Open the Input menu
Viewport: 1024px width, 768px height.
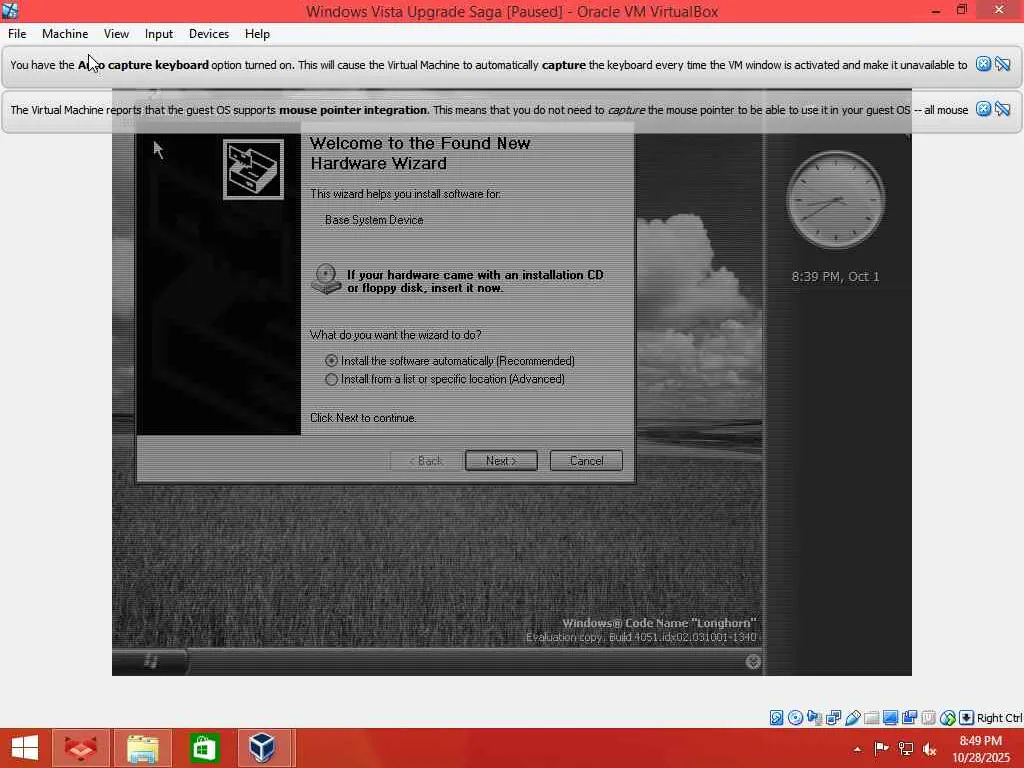pyautogui.click(x=159, y=34)
